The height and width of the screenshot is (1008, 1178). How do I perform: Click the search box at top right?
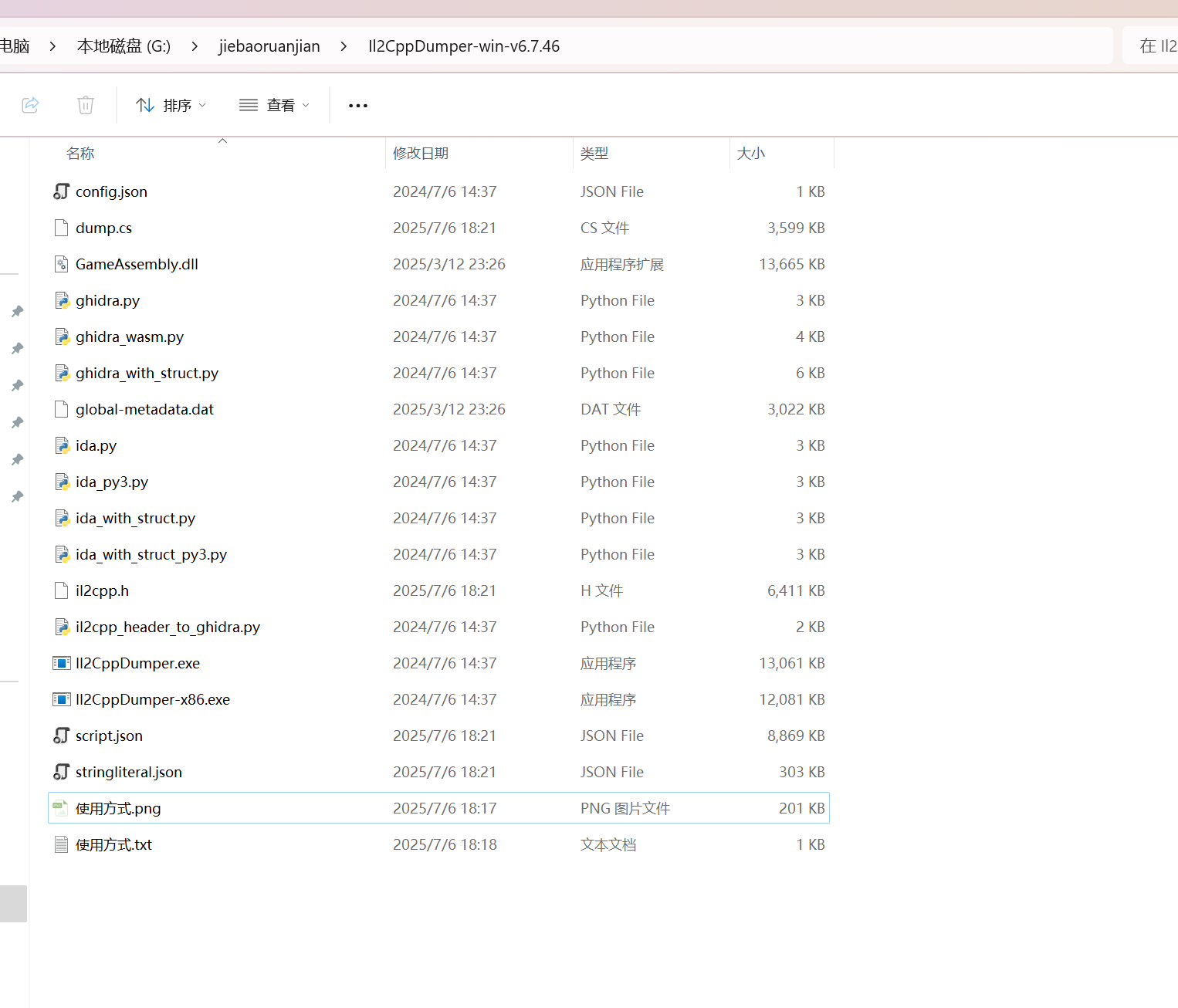[x=1150, y=46]
